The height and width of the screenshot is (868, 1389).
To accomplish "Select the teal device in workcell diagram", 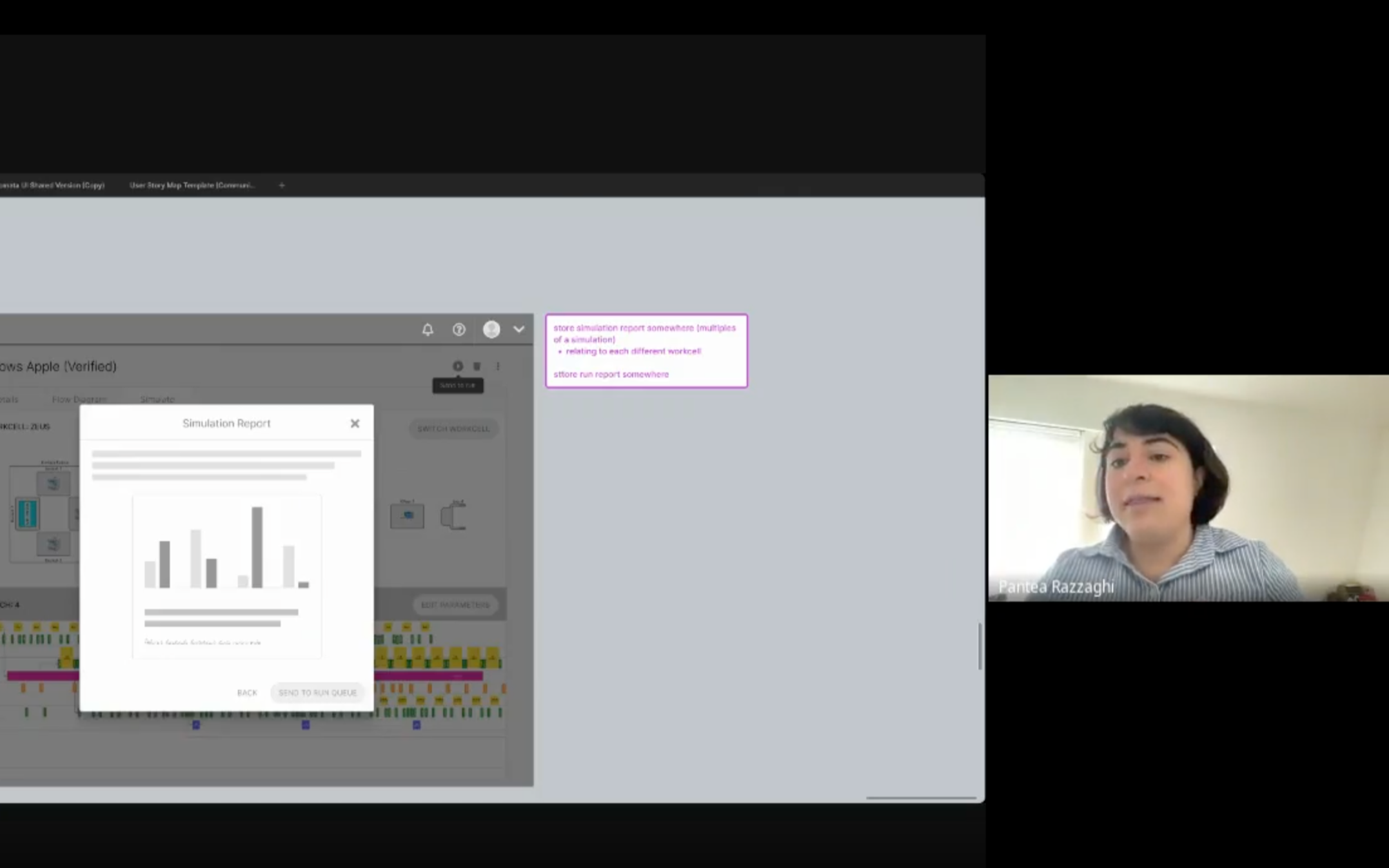I will (x=27, y=514).
